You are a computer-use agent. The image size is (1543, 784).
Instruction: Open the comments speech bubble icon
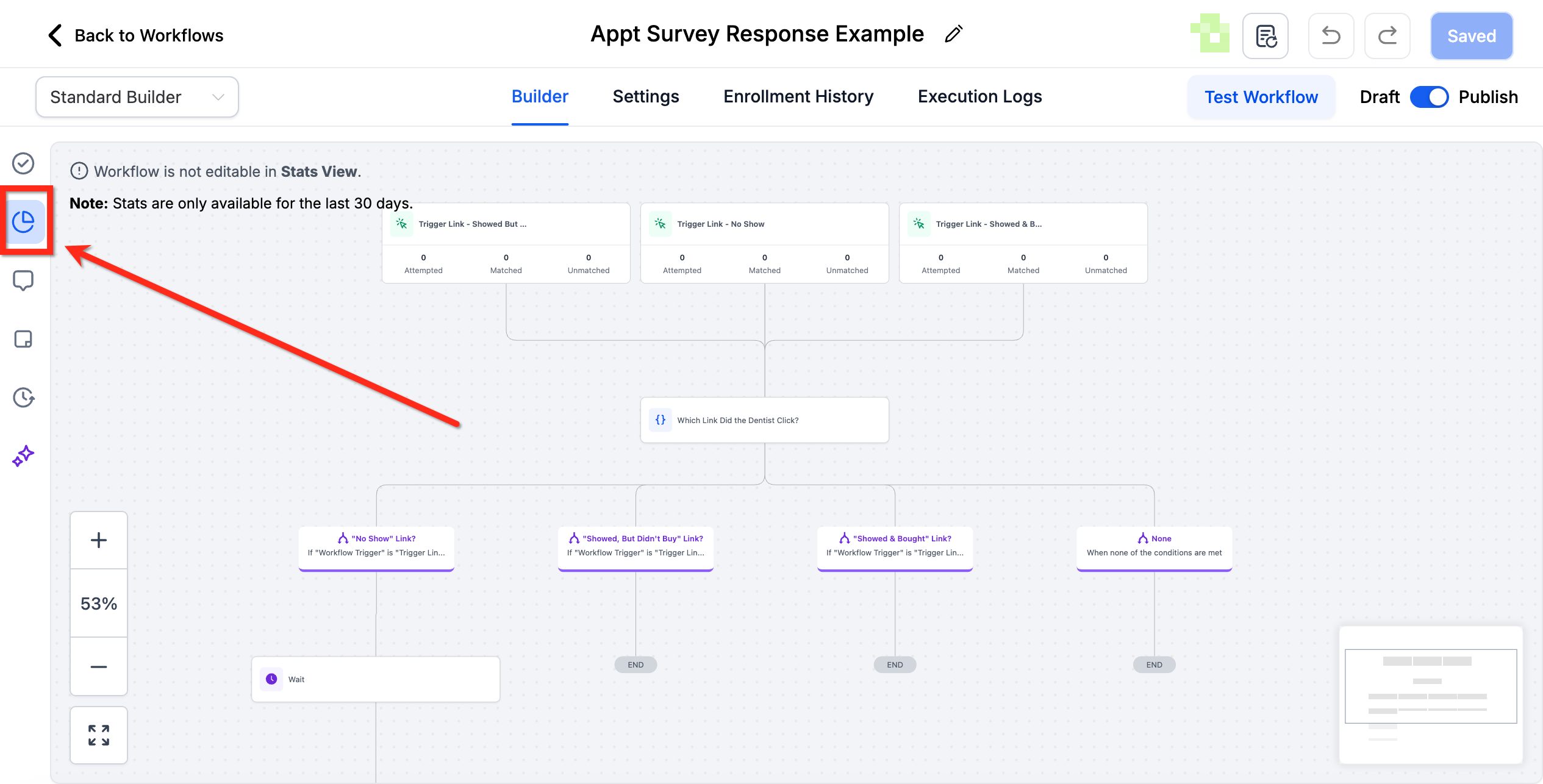(24, 280)
